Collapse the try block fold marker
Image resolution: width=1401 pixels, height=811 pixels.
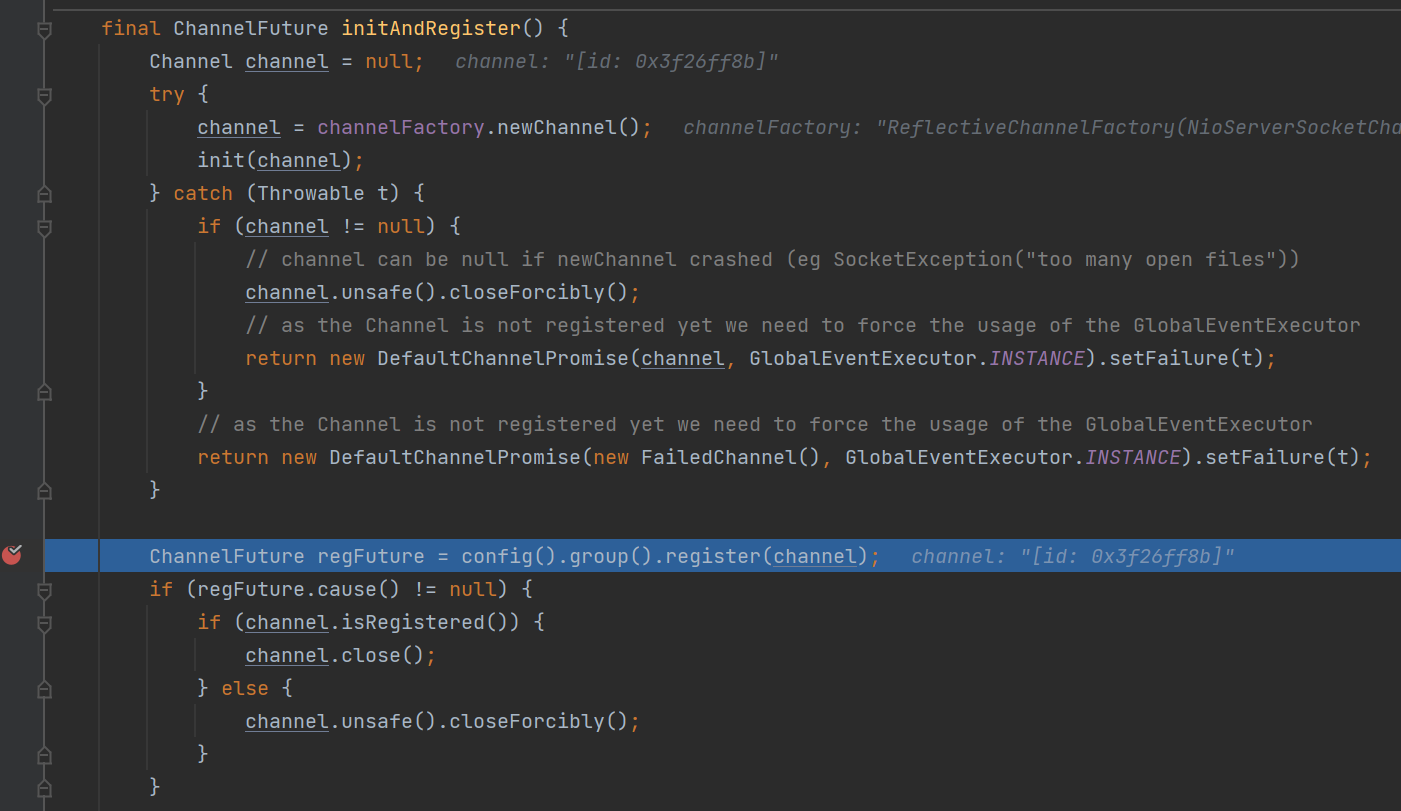coord(44,96)
